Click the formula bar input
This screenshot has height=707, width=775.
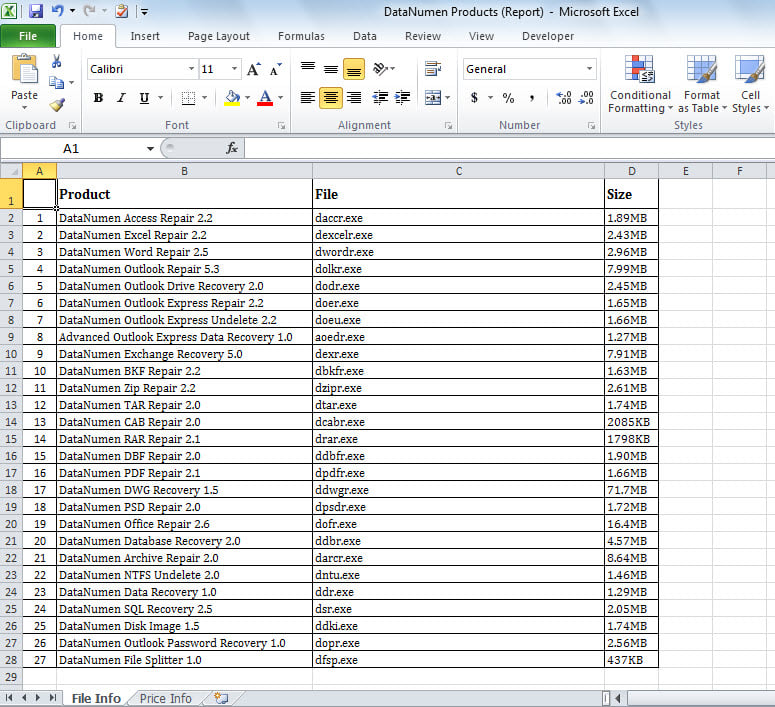(509, 148)
